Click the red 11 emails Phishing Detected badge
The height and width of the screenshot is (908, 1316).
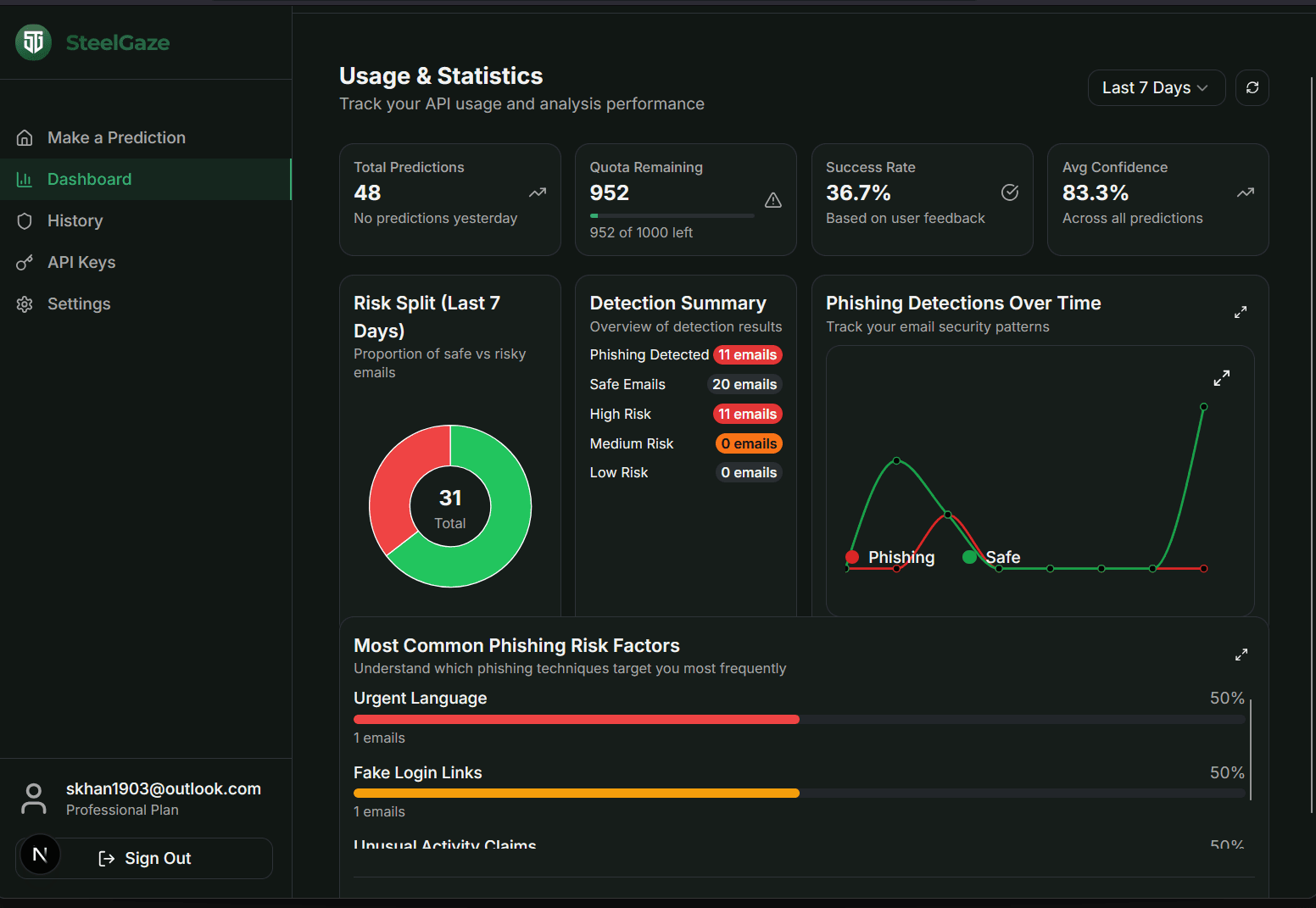(748, 354)
